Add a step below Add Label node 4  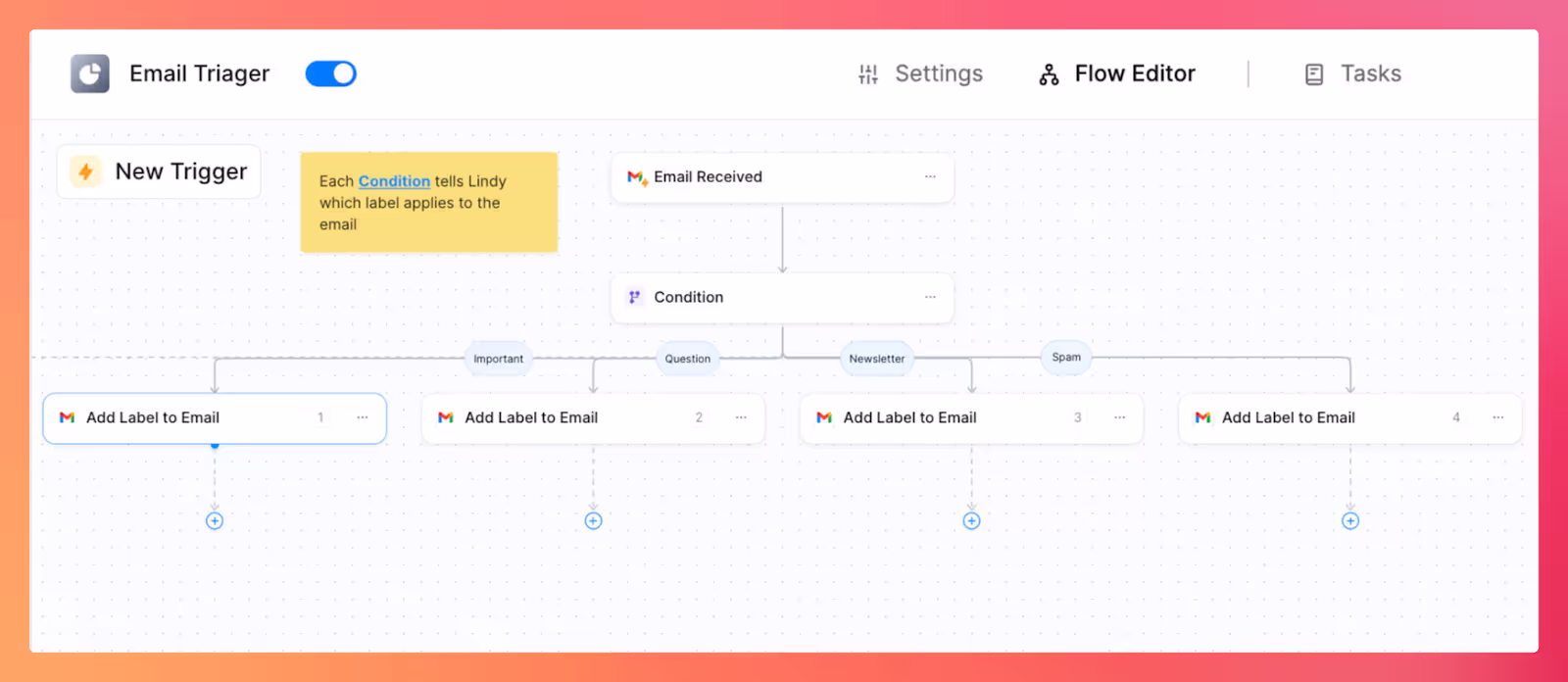(1350, 521)
